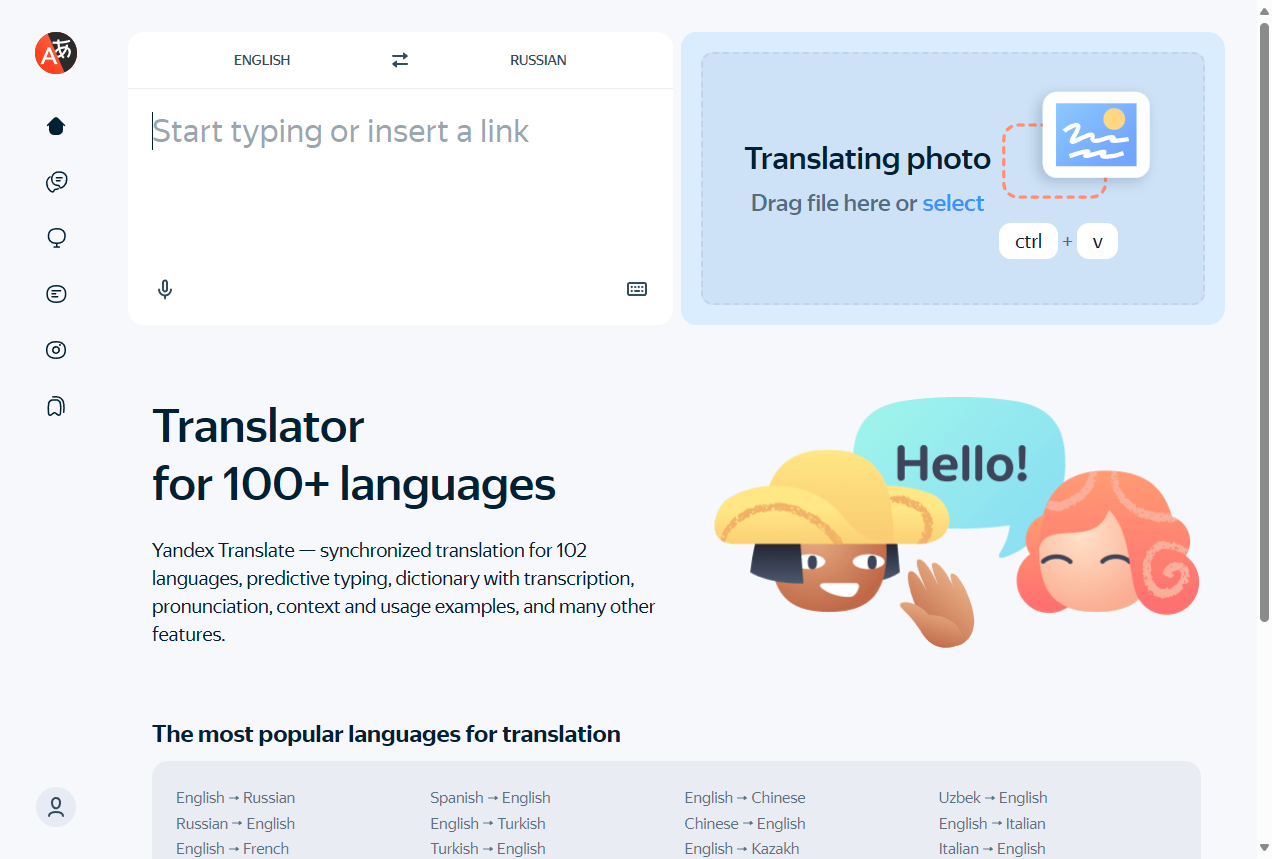Open the Uzbek → English translation pair
Image resolution: width=1272 pixels, height=859 pixels.
pyautogui.click(x=993, y=797)
